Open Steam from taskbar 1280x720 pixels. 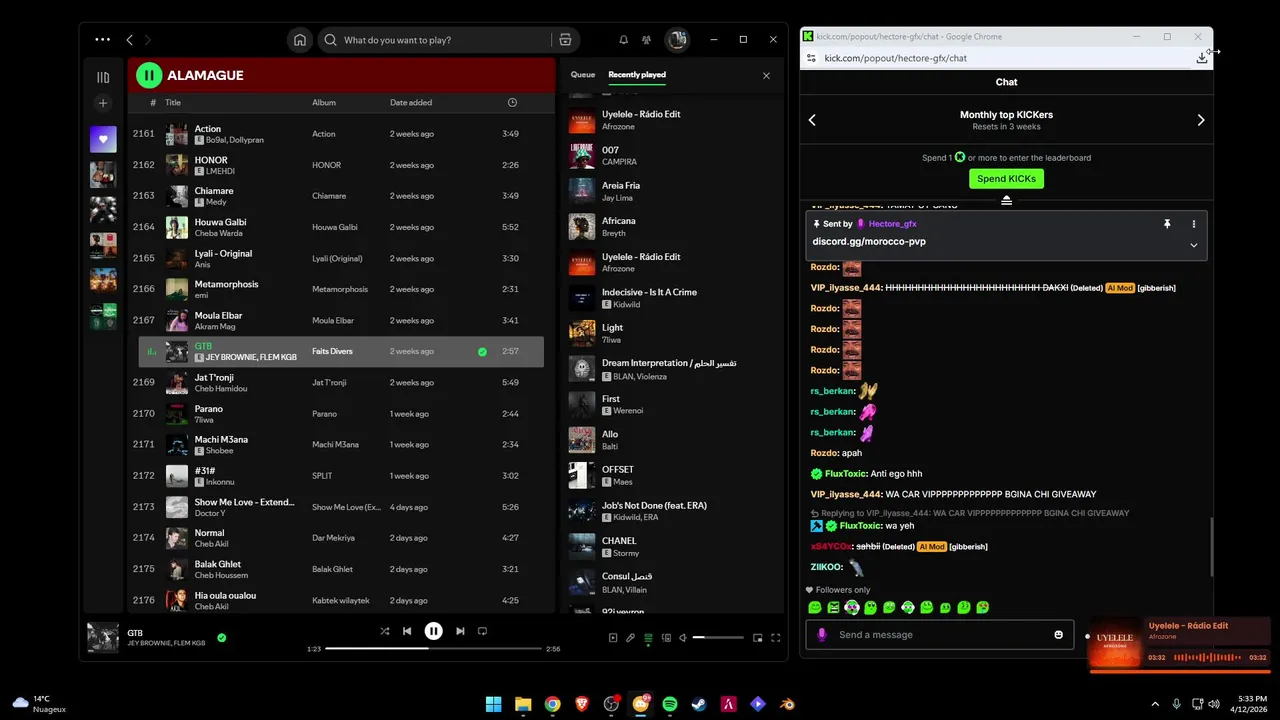click(x=699, y=704)
